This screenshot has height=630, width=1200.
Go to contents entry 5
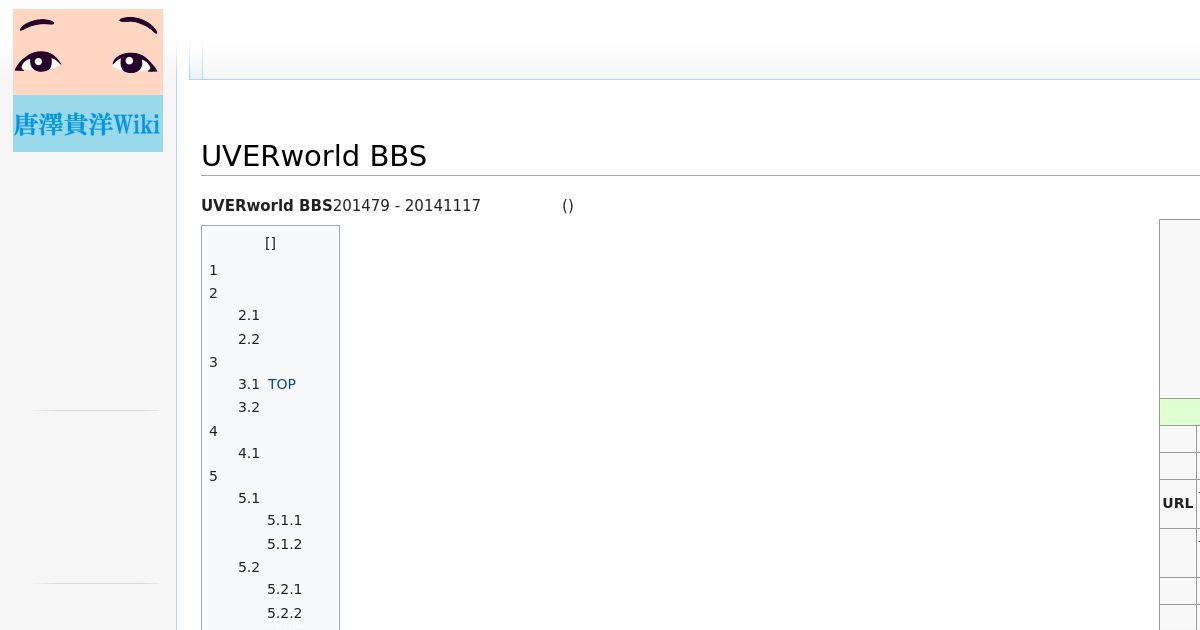213,476
